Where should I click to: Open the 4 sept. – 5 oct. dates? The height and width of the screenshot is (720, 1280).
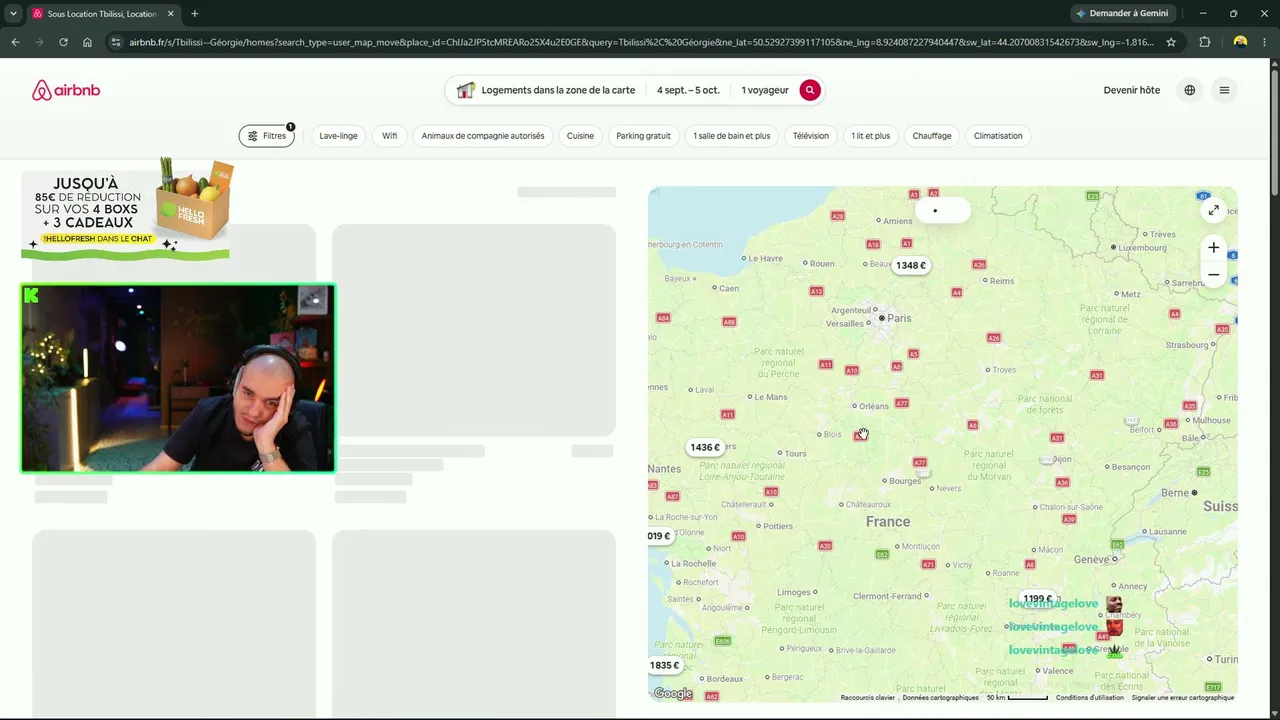(688, 90)
